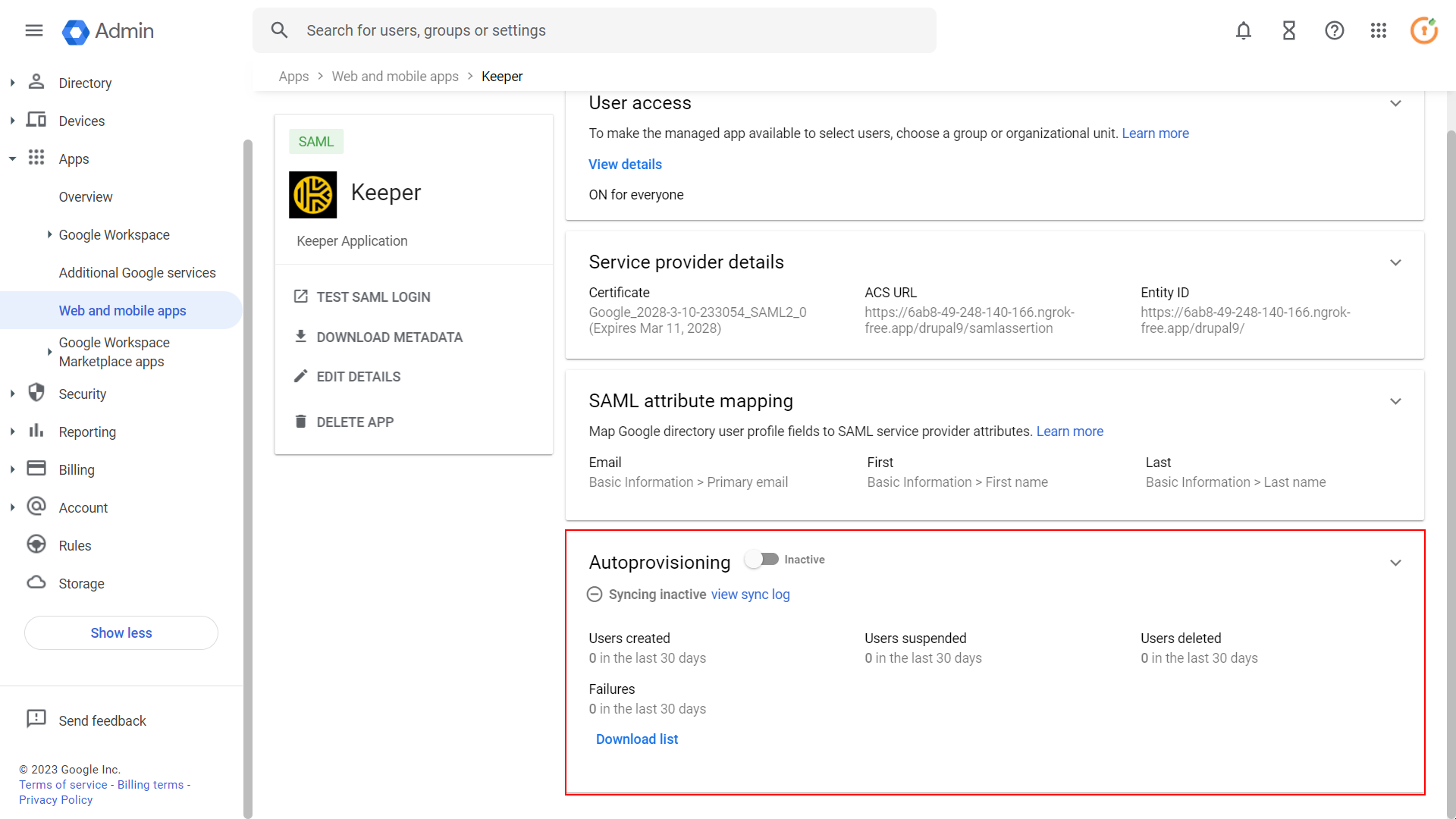Open the Rules menu item
Screen dimensions: 1456x819
(x=75, y=545)
